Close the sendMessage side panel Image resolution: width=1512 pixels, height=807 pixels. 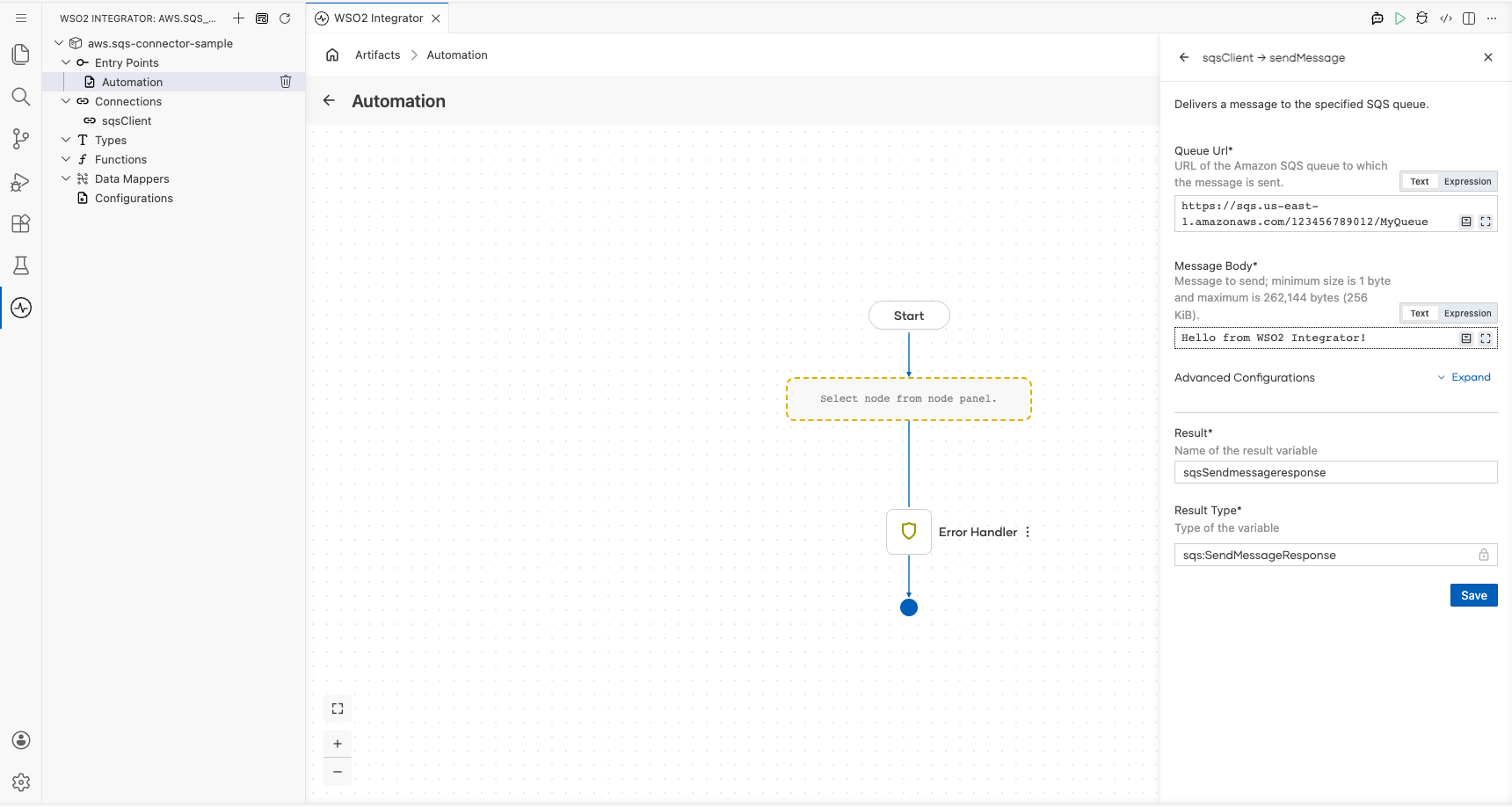tap(1488, 57)
